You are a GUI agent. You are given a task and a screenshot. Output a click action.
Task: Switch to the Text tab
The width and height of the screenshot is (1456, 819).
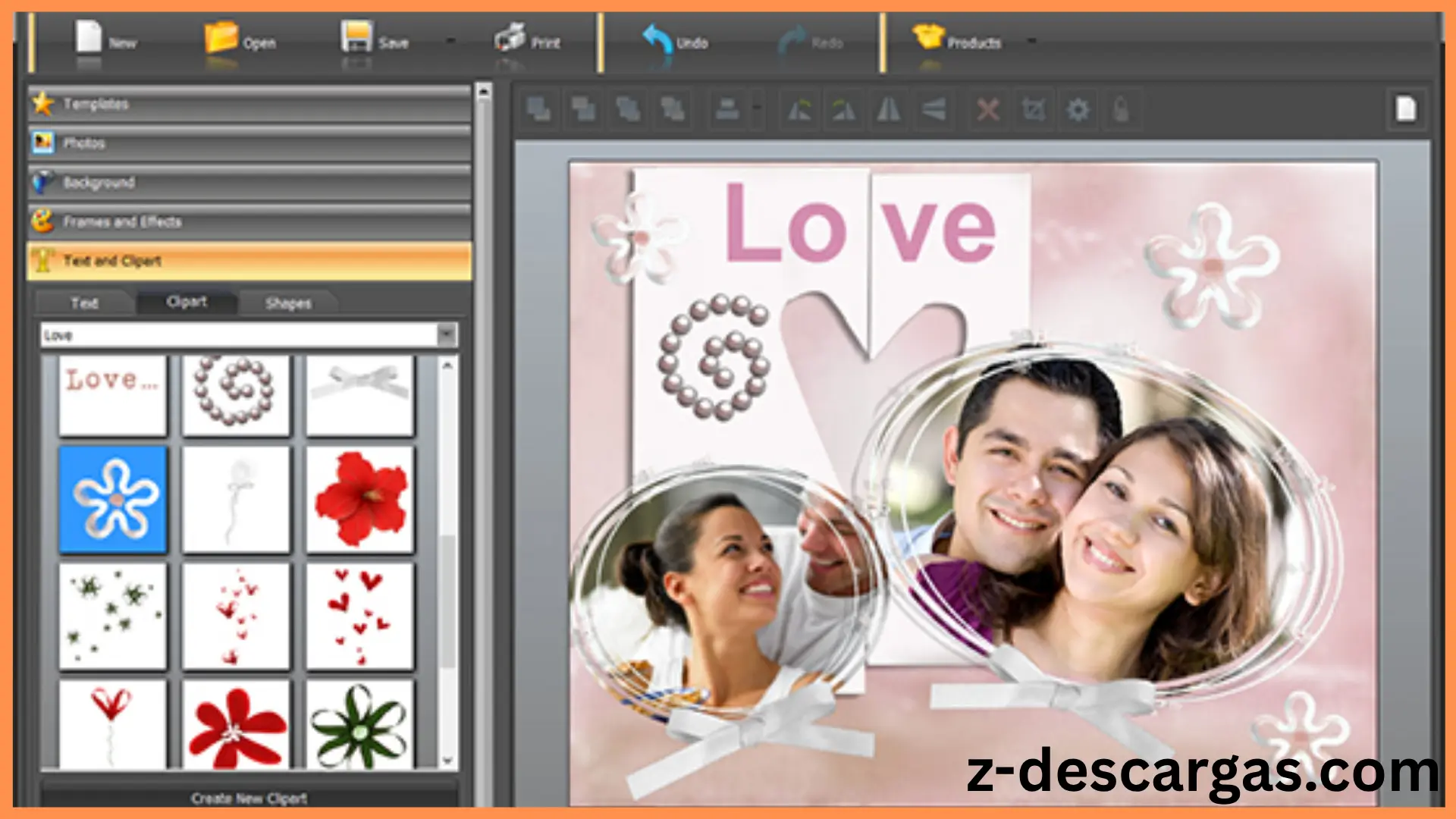click(x=85, y=303)
